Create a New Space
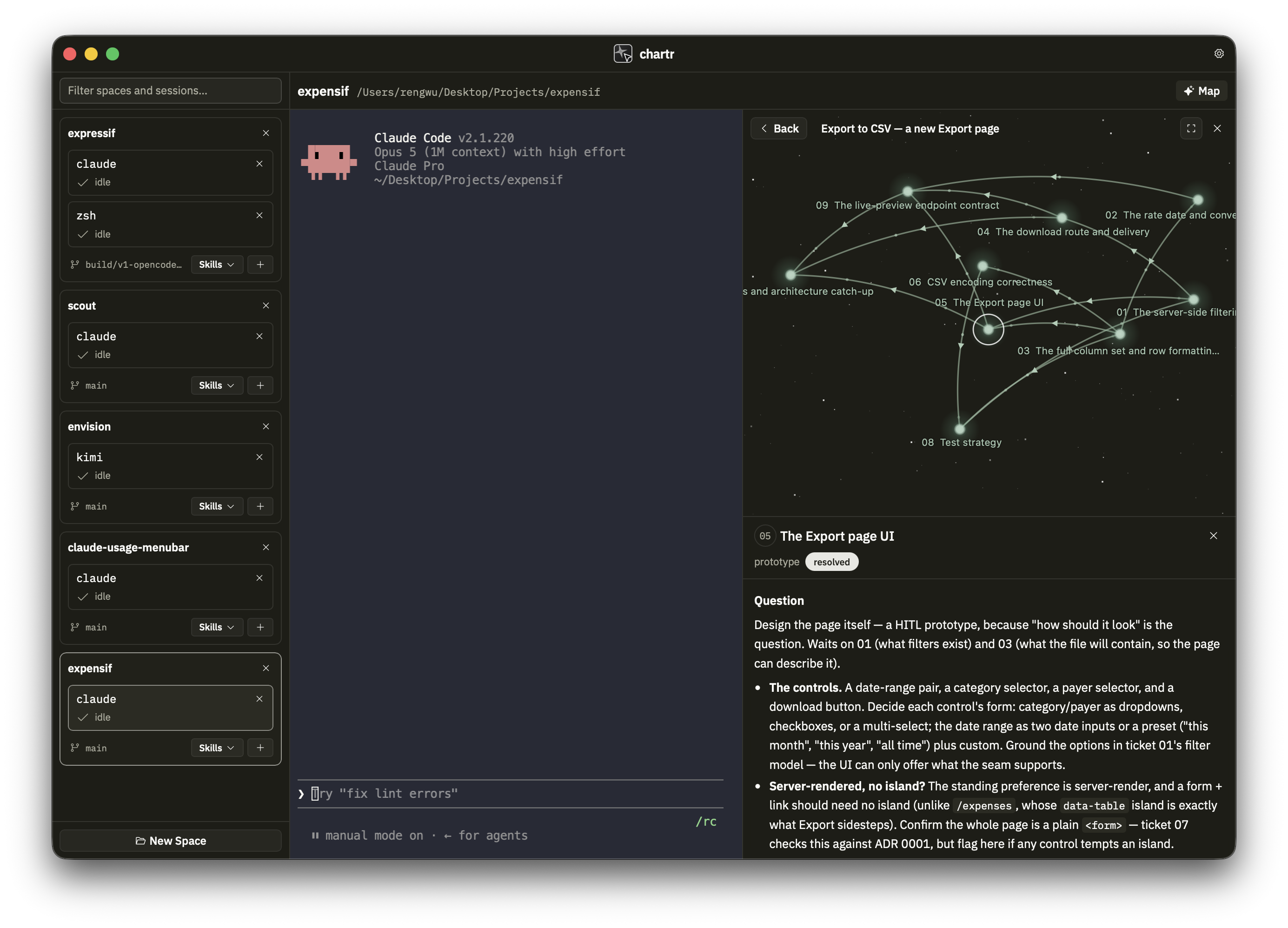Image resolution: width=1288 pixels, height=928 pixels. point(170,841)
